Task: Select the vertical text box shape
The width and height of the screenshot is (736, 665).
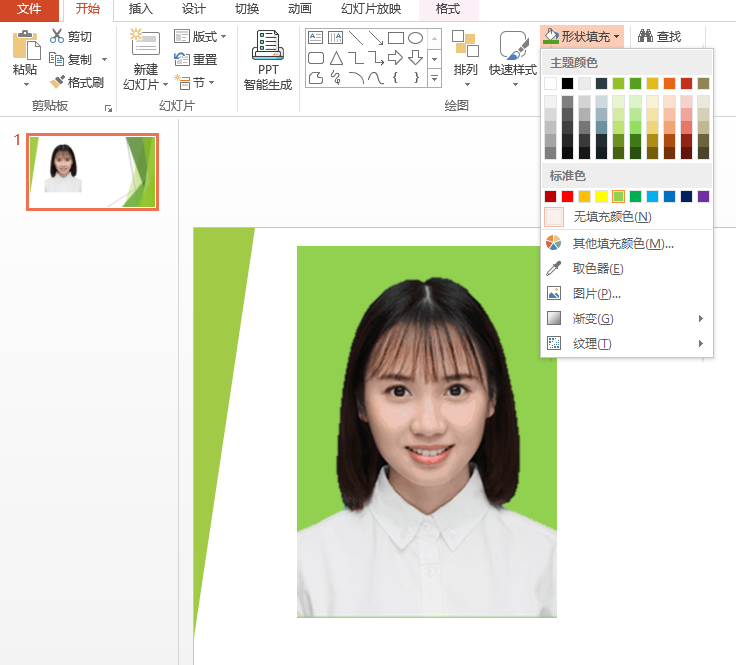Action: pos(335,37)
